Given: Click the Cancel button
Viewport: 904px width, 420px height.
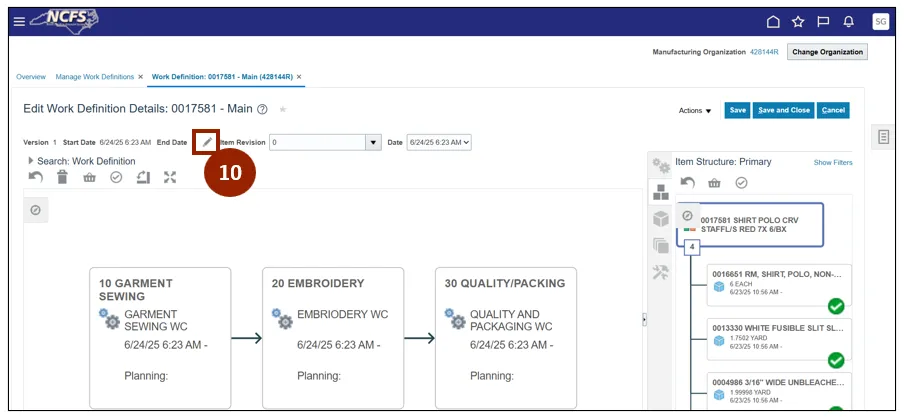Looking at the screenshot, I should pyautogui.click(x=833, y=110).
